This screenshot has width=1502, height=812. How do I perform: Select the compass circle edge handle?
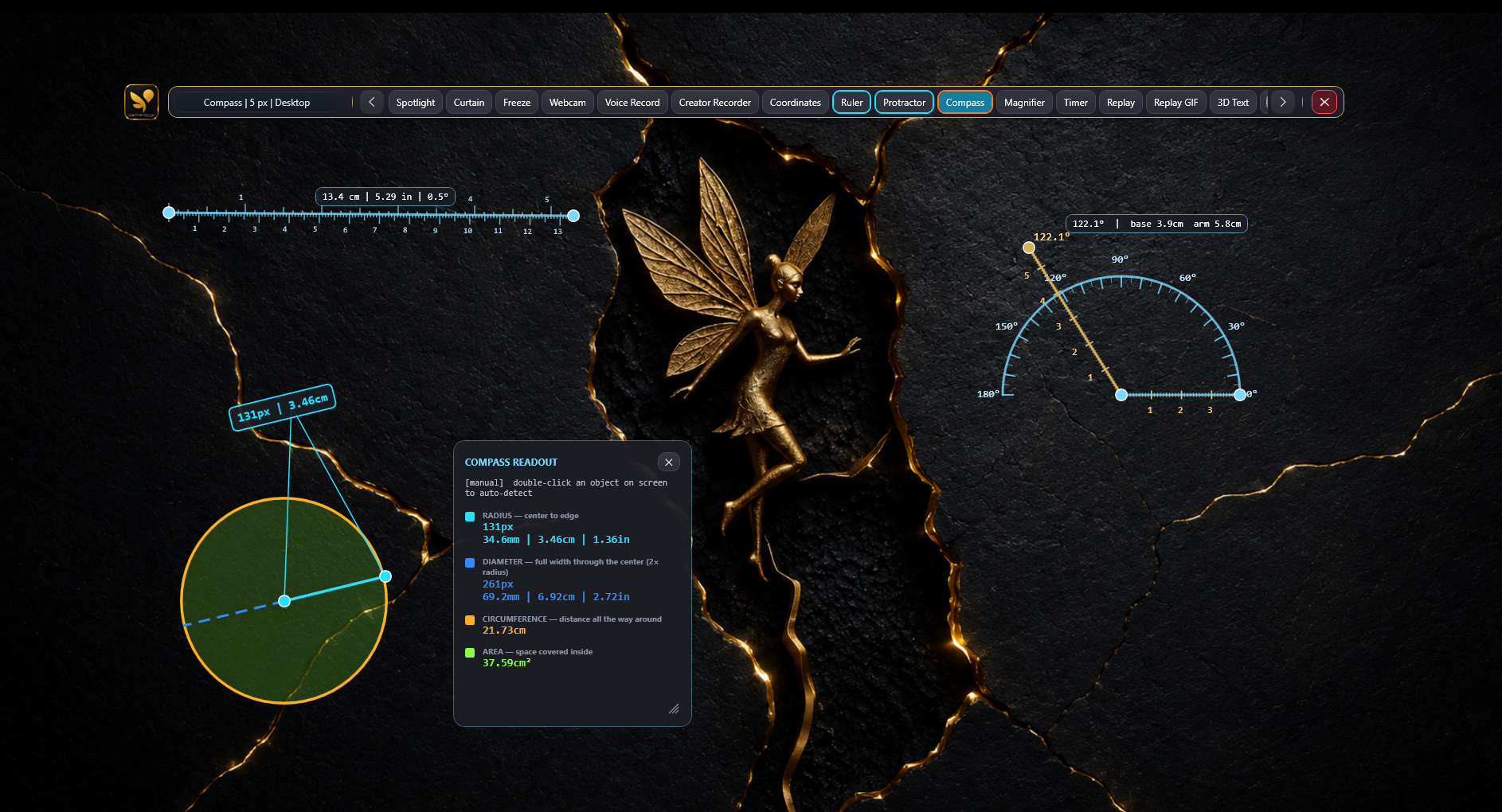coord(385,576)
